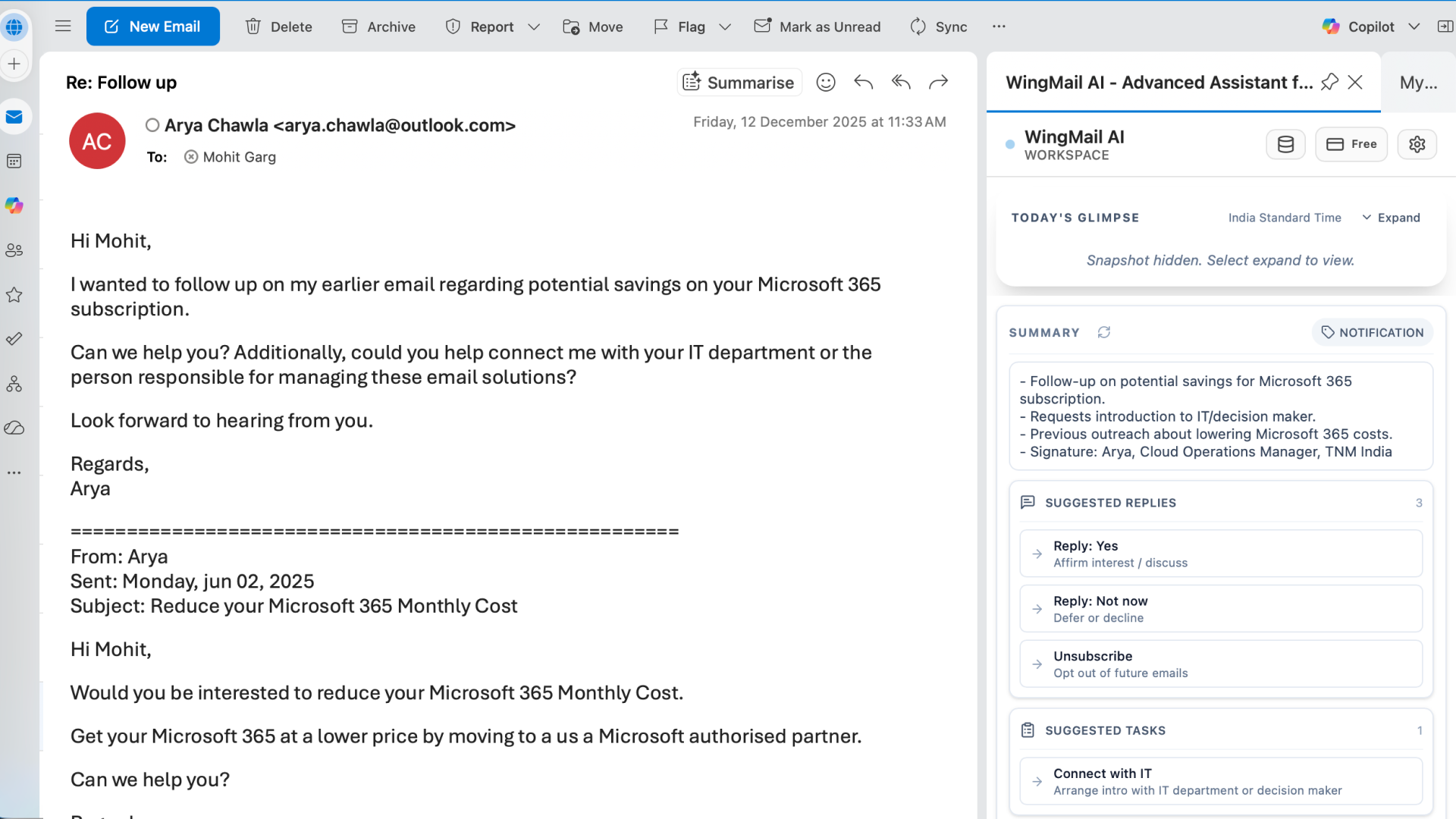Image resolution: width=1456 pixels, height=819 pixels.
Task: Open the Report dropdown arrow
Action: tap(534, 27)
